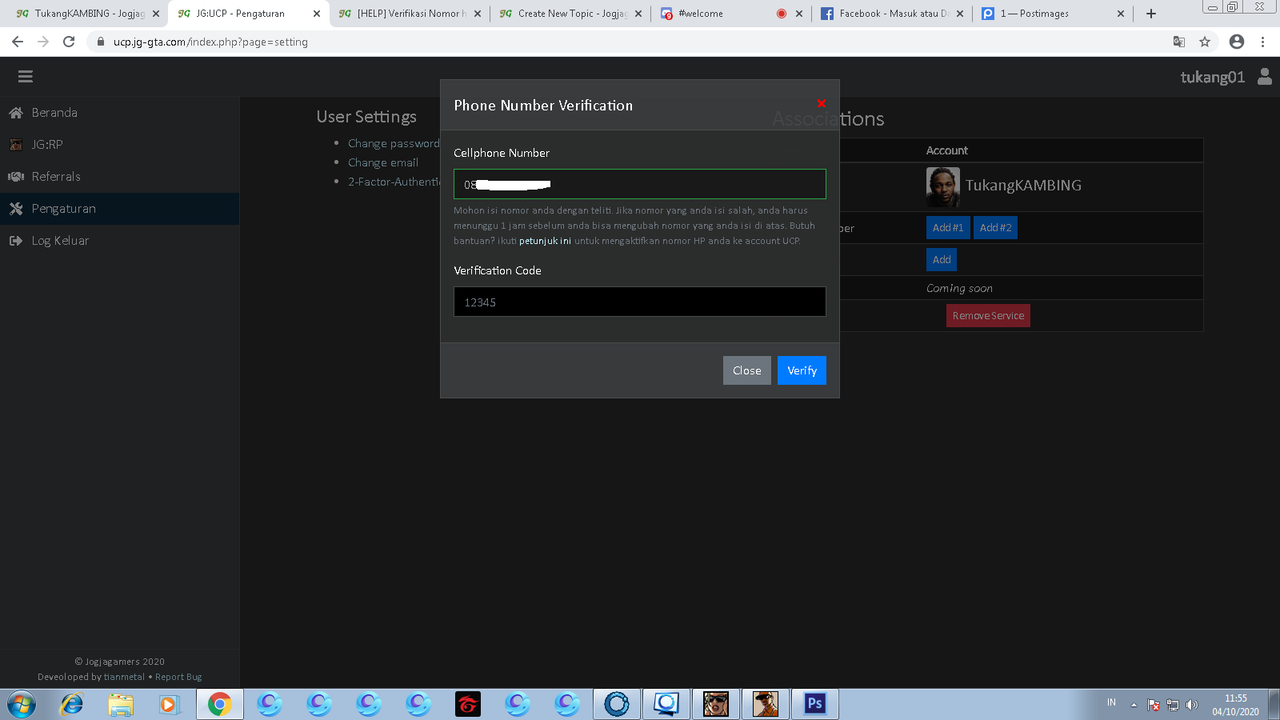Click the Change password link

(x=393, y=143)
